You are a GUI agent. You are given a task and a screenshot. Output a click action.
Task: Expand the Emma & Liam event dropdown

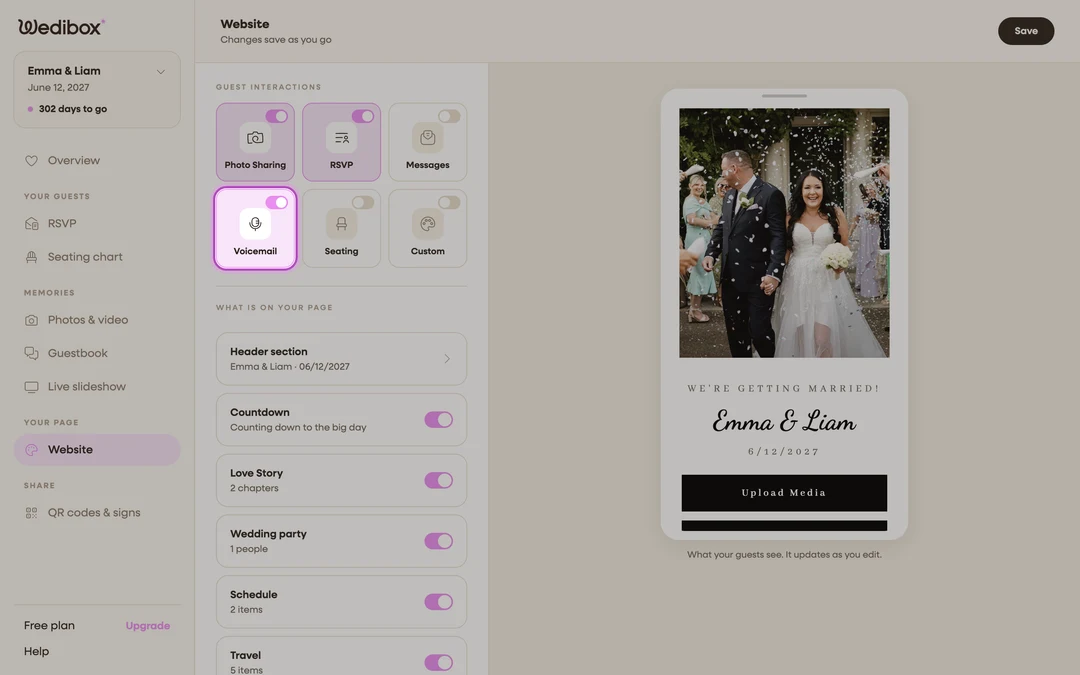pyautogui.click(x=160, y=72)
